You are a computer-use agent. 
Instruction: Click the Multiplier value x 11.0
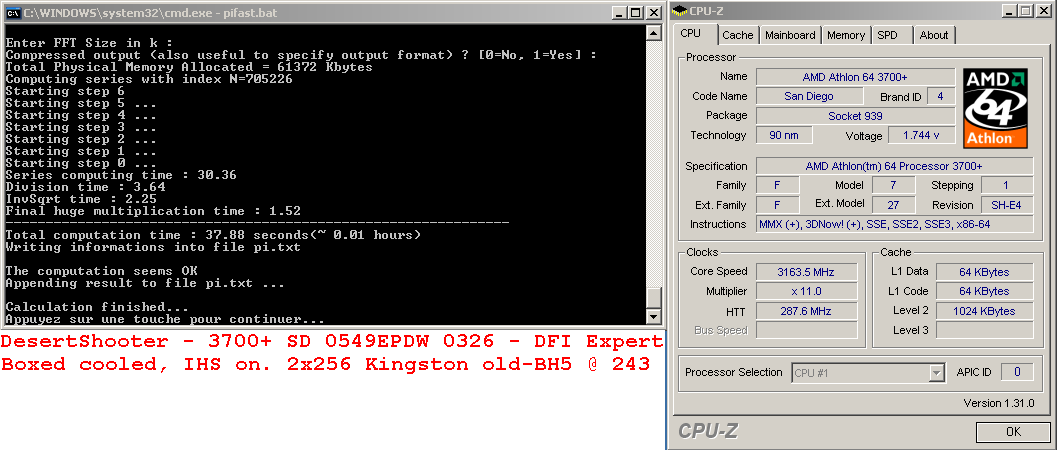click(x=807, y=292)
